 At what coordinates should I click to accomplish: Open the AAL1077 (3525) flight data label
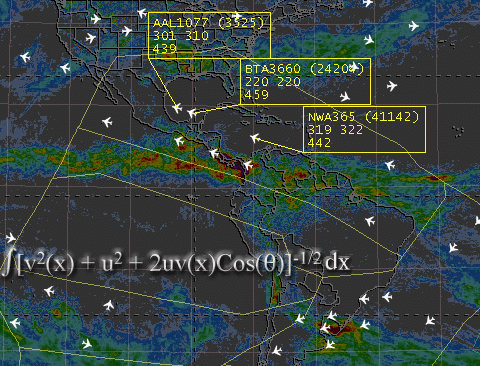click(x=209, y=35)
